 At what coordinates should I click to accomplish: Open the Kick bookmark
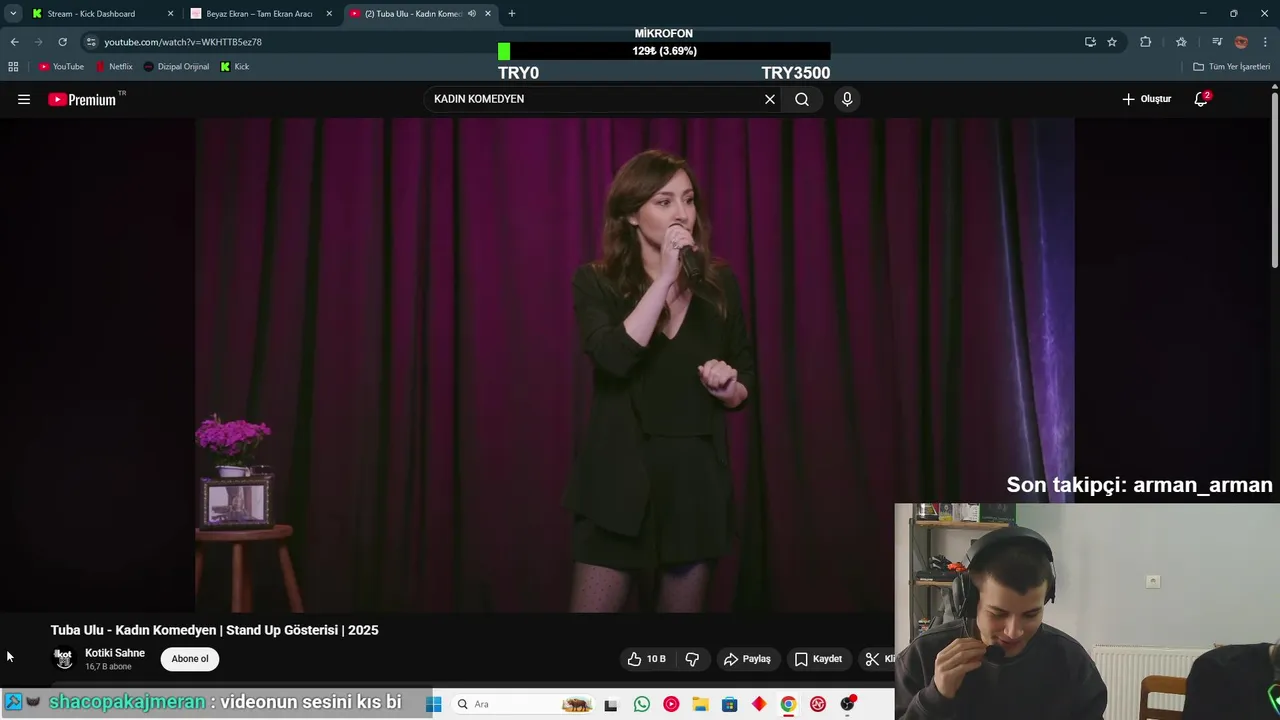click(235, 67)
